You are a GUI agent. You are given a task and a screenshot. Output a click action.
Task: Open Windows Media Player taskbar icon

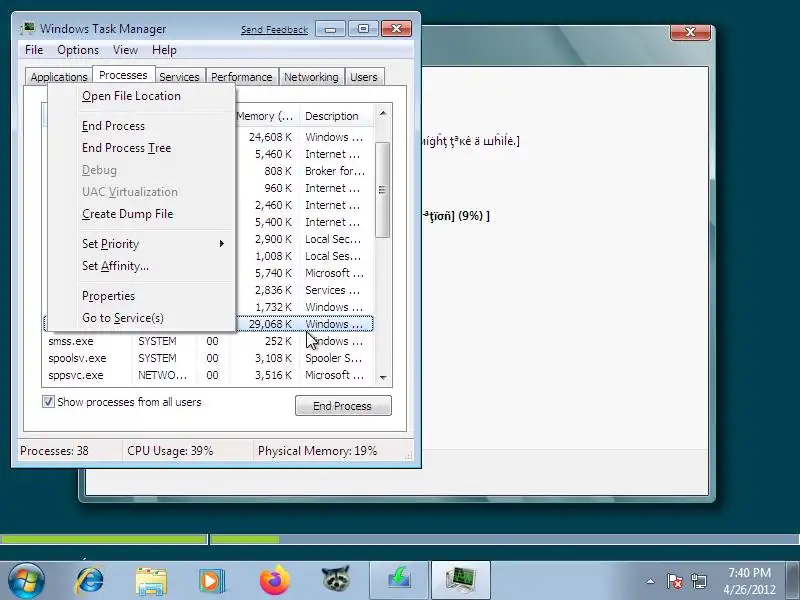(212, 581)
